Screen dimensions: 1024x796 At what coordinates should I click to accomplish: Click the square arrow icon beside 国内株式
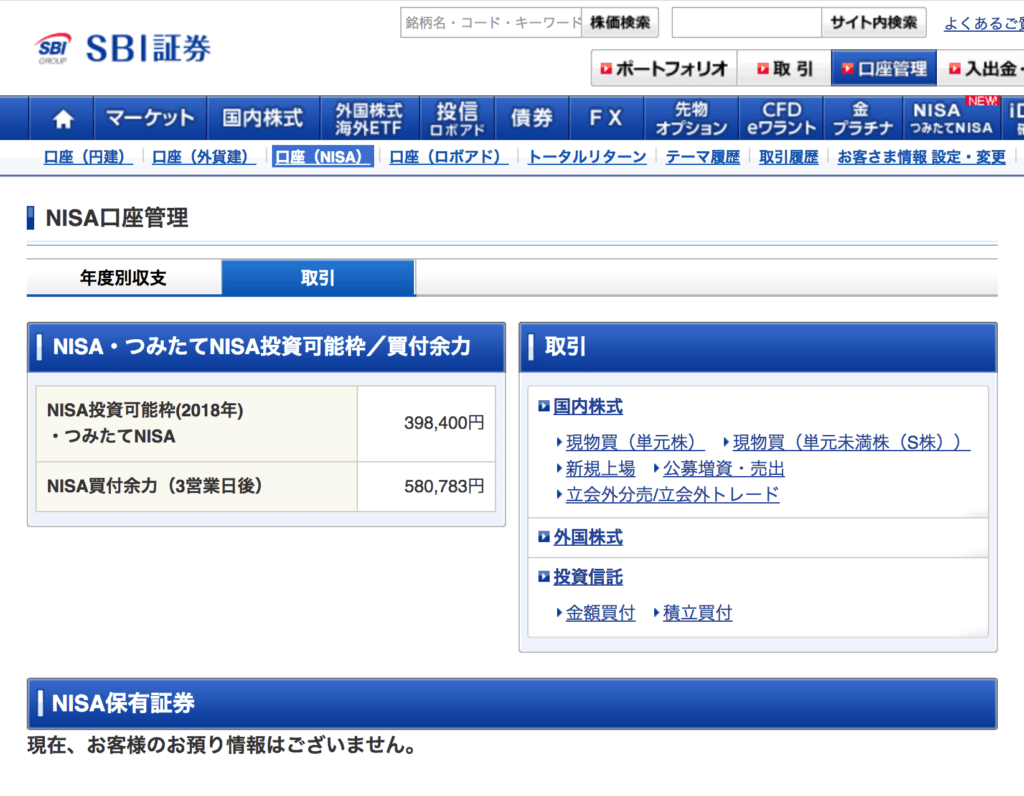click(x=543, y=407)
